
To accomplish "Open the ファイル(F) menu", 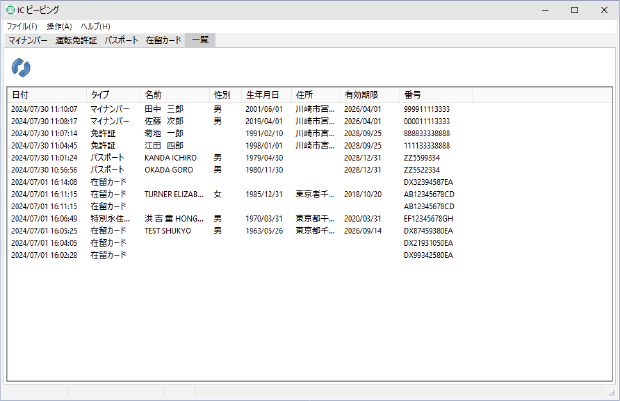I will tap(22, 26).
